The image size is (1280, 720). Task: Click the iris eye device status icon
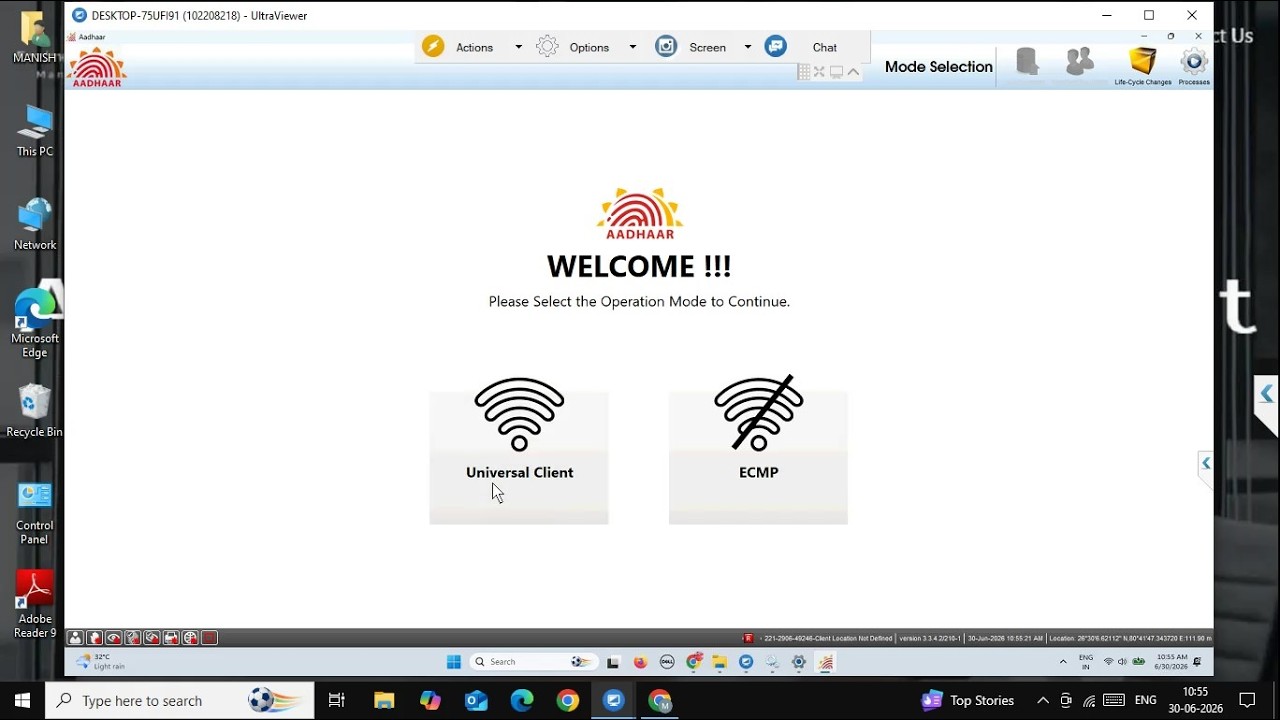coord(113,638)
